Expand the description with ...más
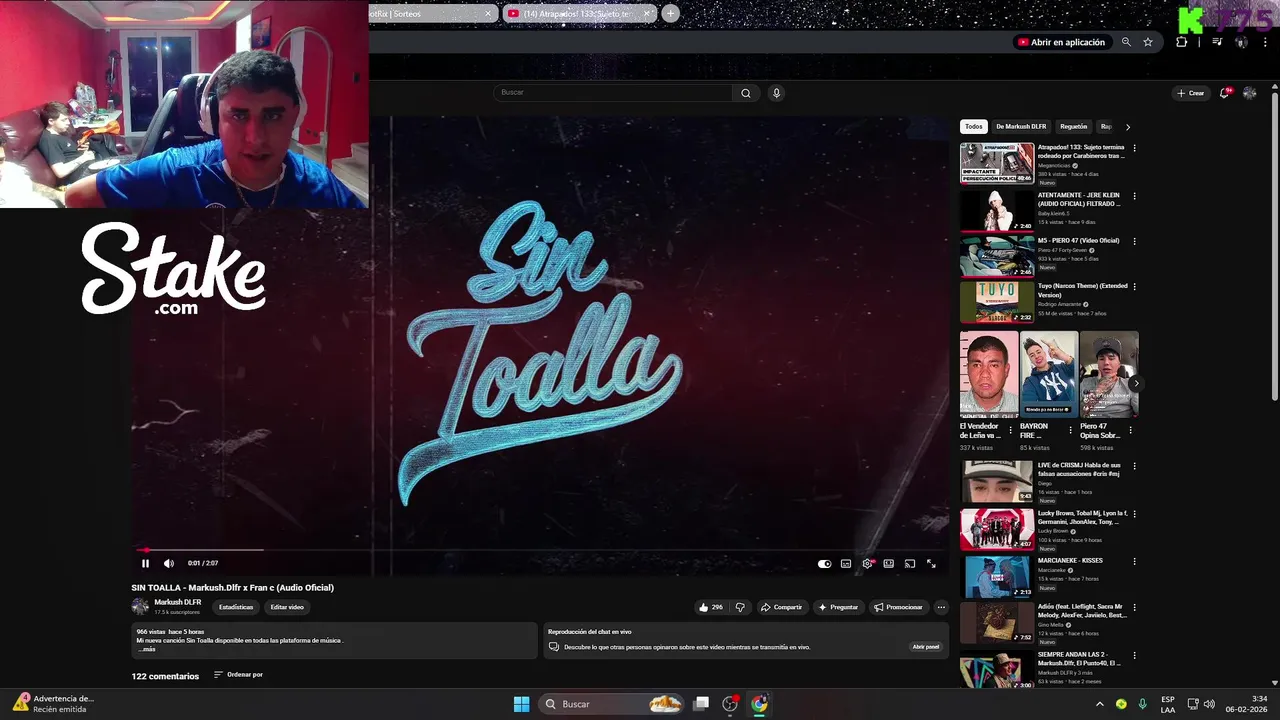Viewport: 1280px width, 720px height. point(147,650)
